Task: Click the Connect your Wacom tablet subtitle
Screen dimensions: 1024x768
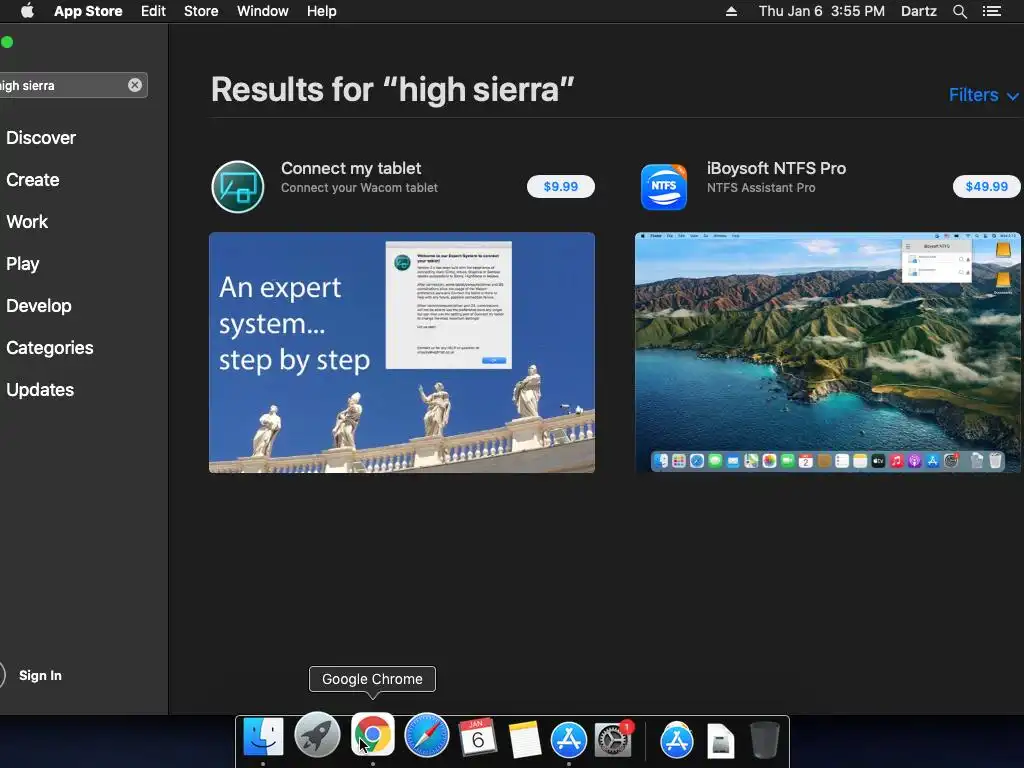Action: [x=359, y=188]
